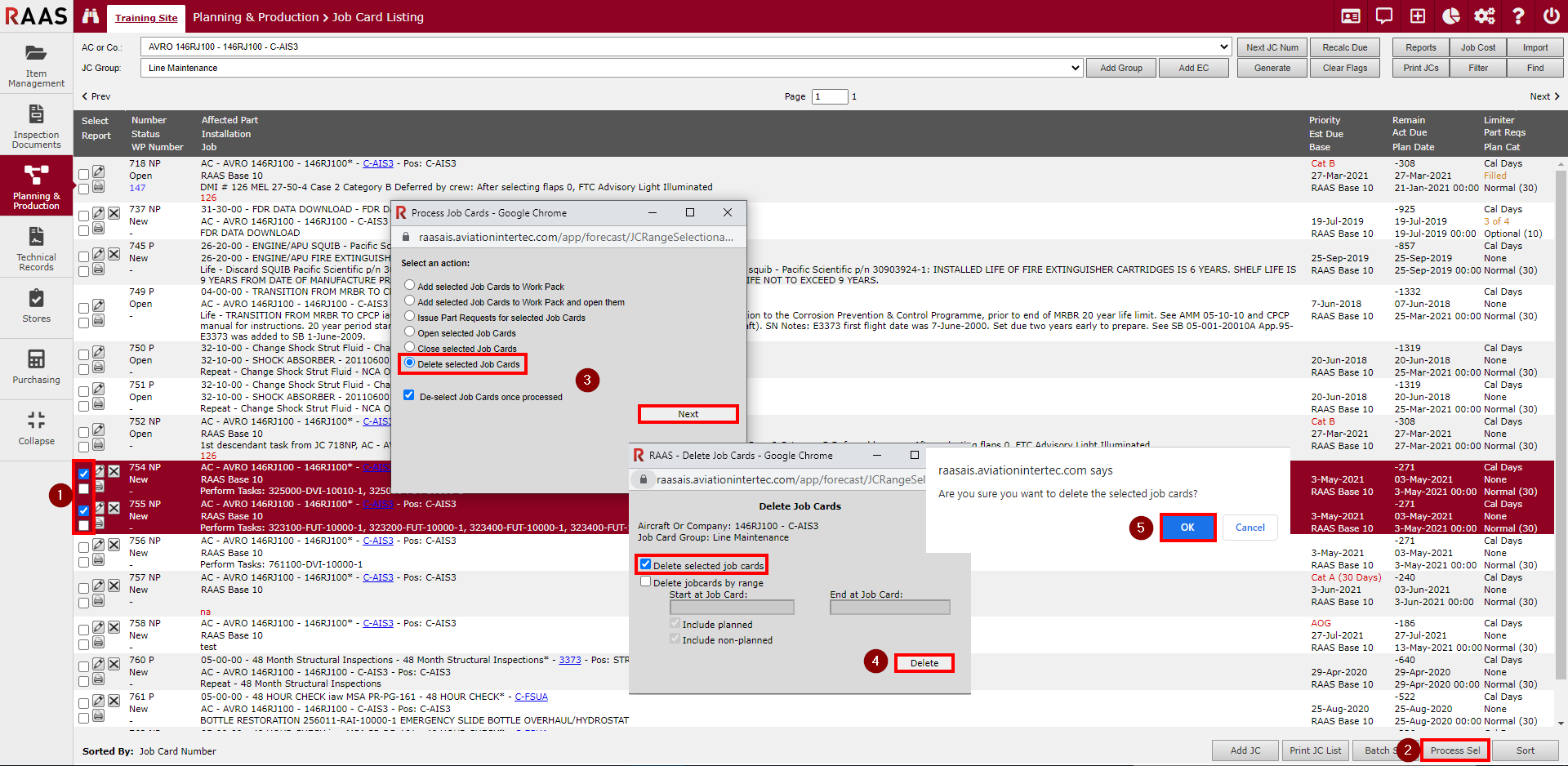Click the Process Sel button
Image resolution: width=1568 pixels, height=766 pixels.
(x=1454, y=750)
